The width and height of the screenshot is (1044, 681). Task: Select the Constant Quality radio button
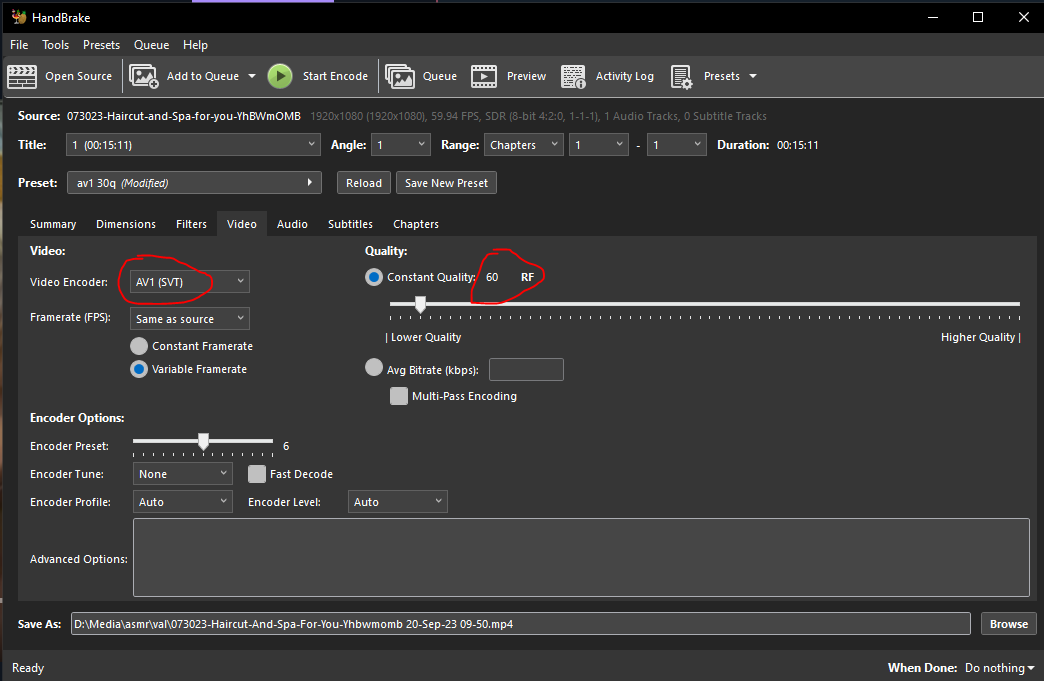point(374,277)
